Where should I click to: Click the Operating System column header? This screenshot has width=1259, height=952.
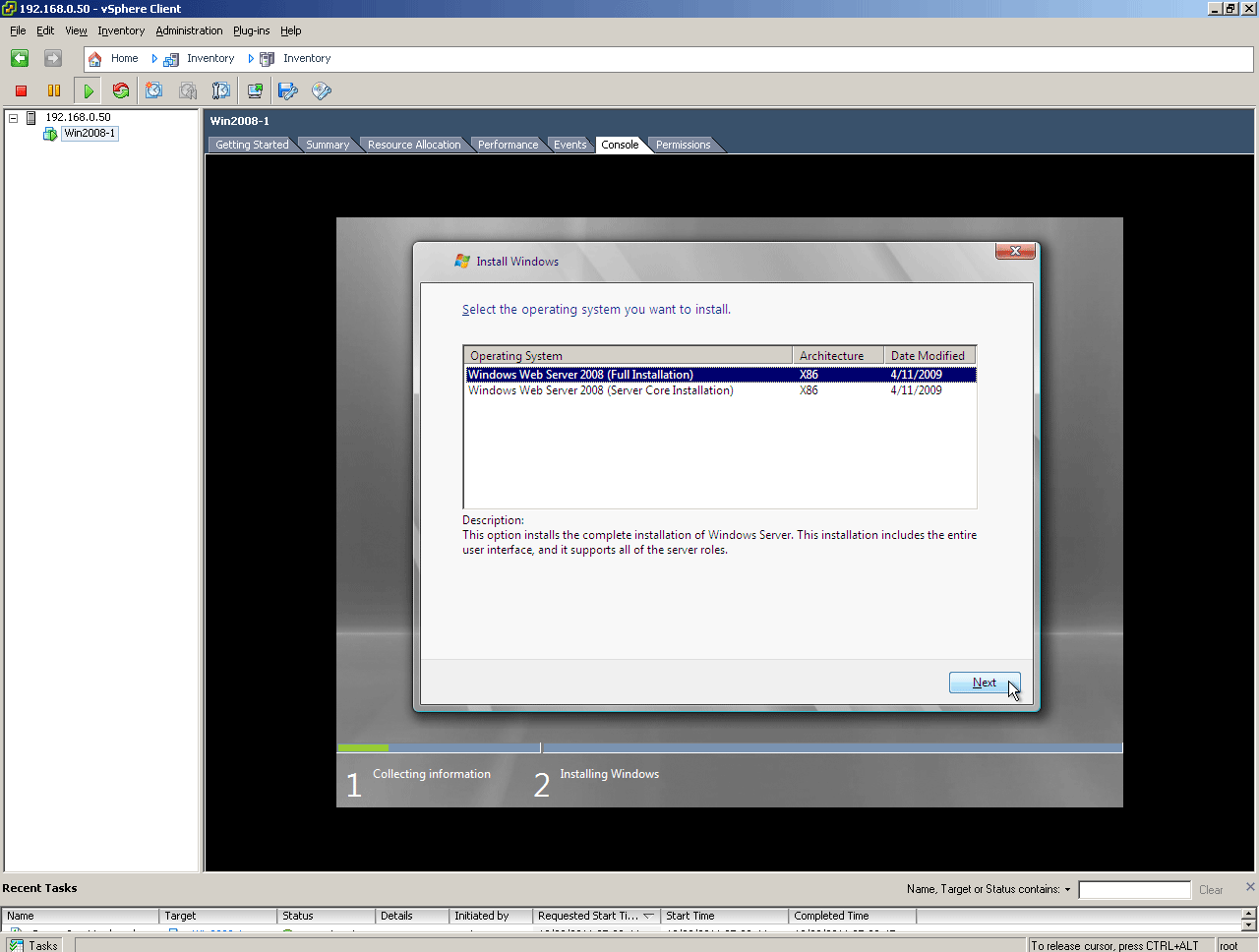coord(629,356)
